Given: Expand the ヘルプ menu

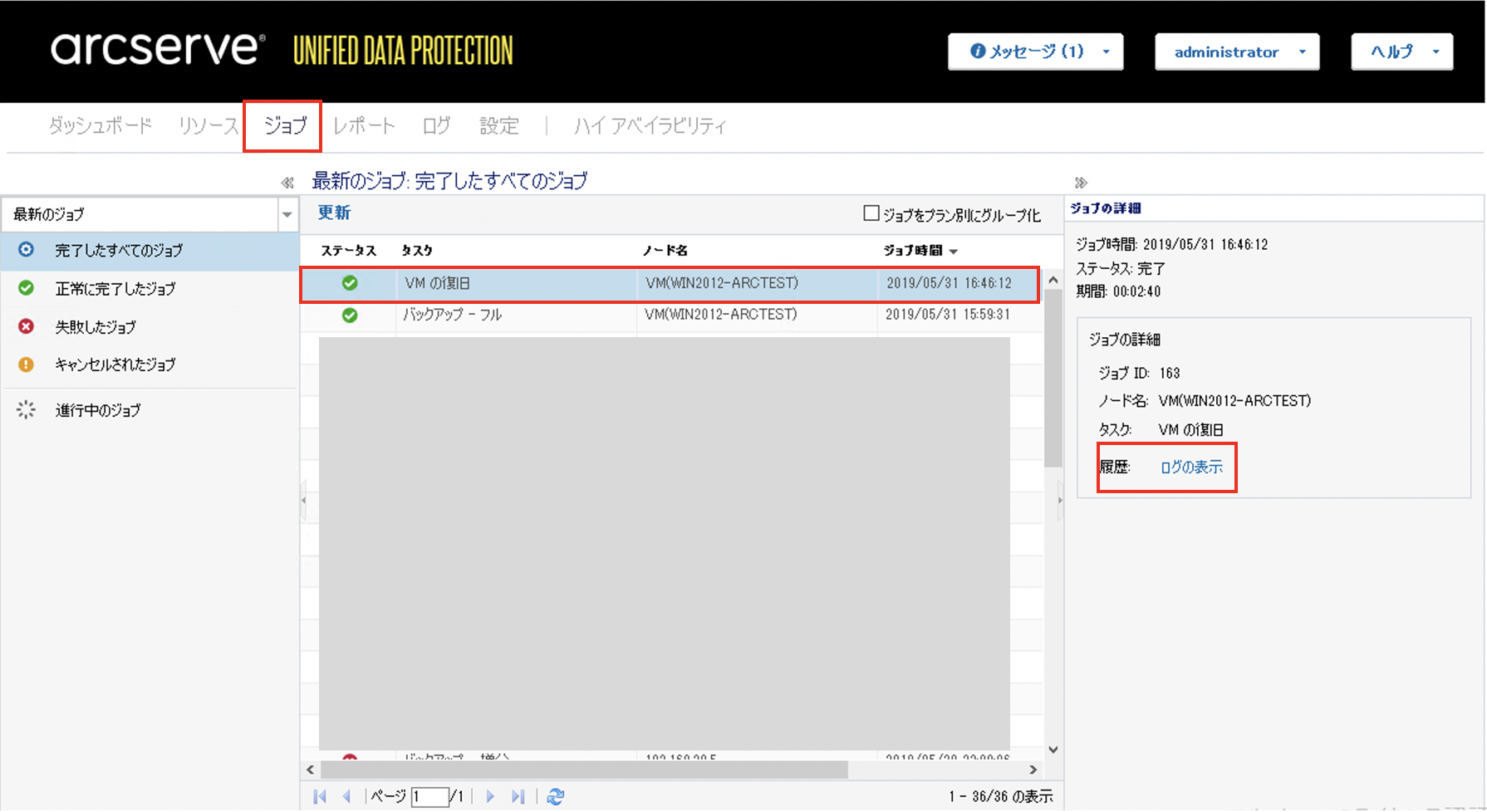Looking at the screenshot, I should (1402, 51).
